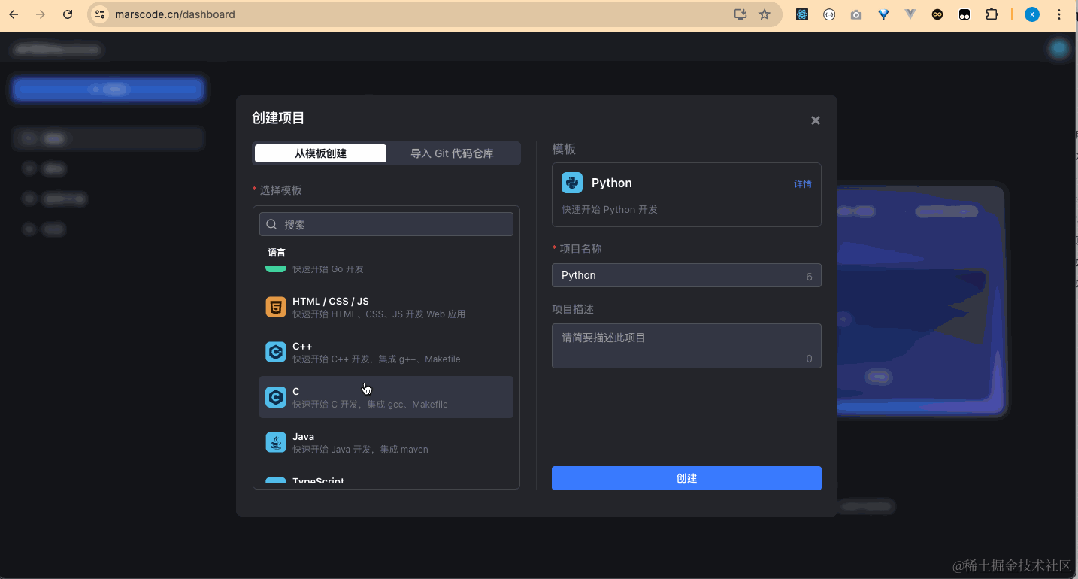
Task: Go back in browser history
Action: (x=14, y=14)
